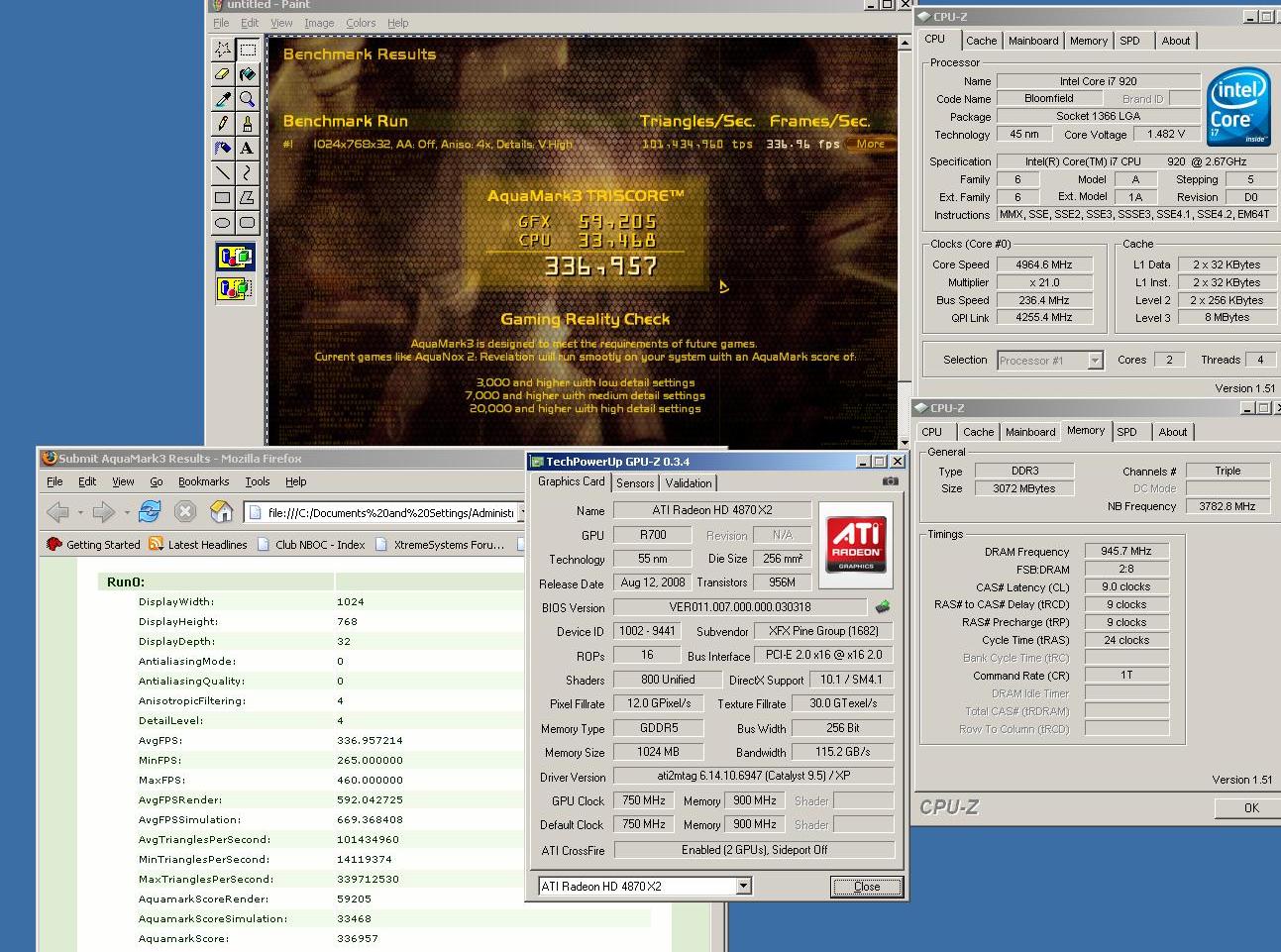Click Paint's vertical scrollbar down arrow
The height and width of the screenshot is (952, 1281).
pyautogui.click(x=905, y=442)
